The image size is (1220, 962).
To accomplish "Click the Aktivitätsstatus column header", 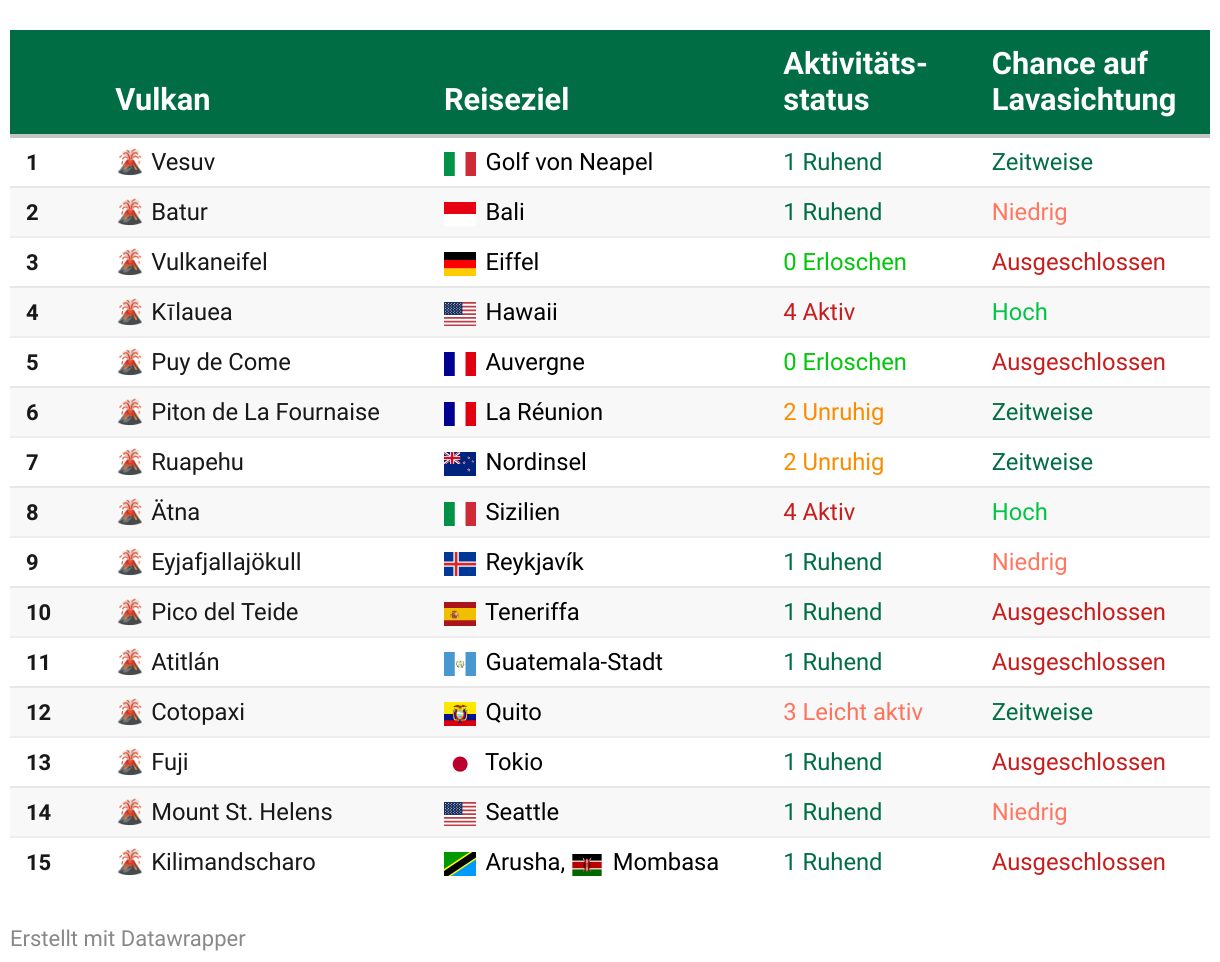I will click(x=855, y=81).
